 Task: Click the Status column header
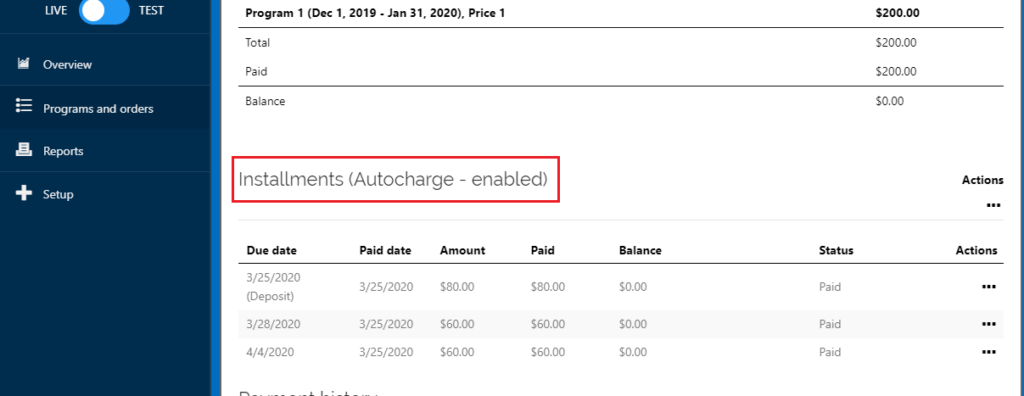click(836, 250)
